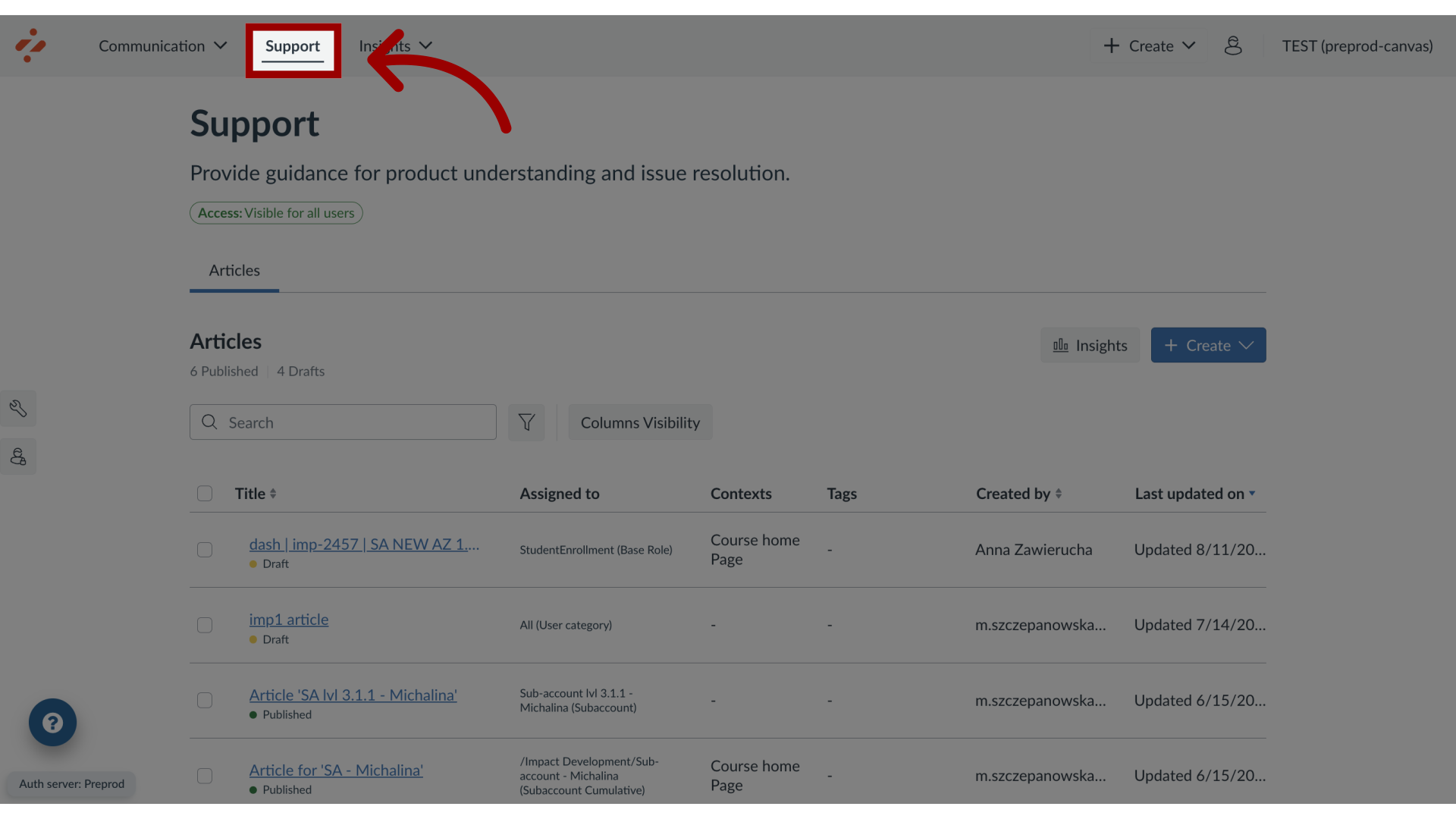Select the Articles tab
The height and width of the screenshot is (819, 1456).
click(233, 271)
